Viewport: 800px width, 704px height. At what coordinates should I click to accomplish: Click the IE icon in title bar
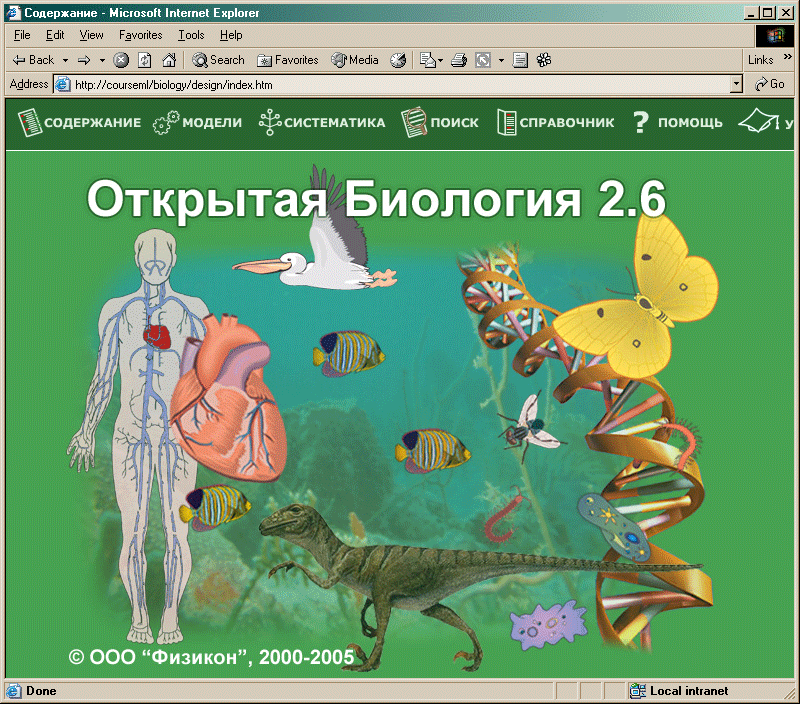point(13,13)
